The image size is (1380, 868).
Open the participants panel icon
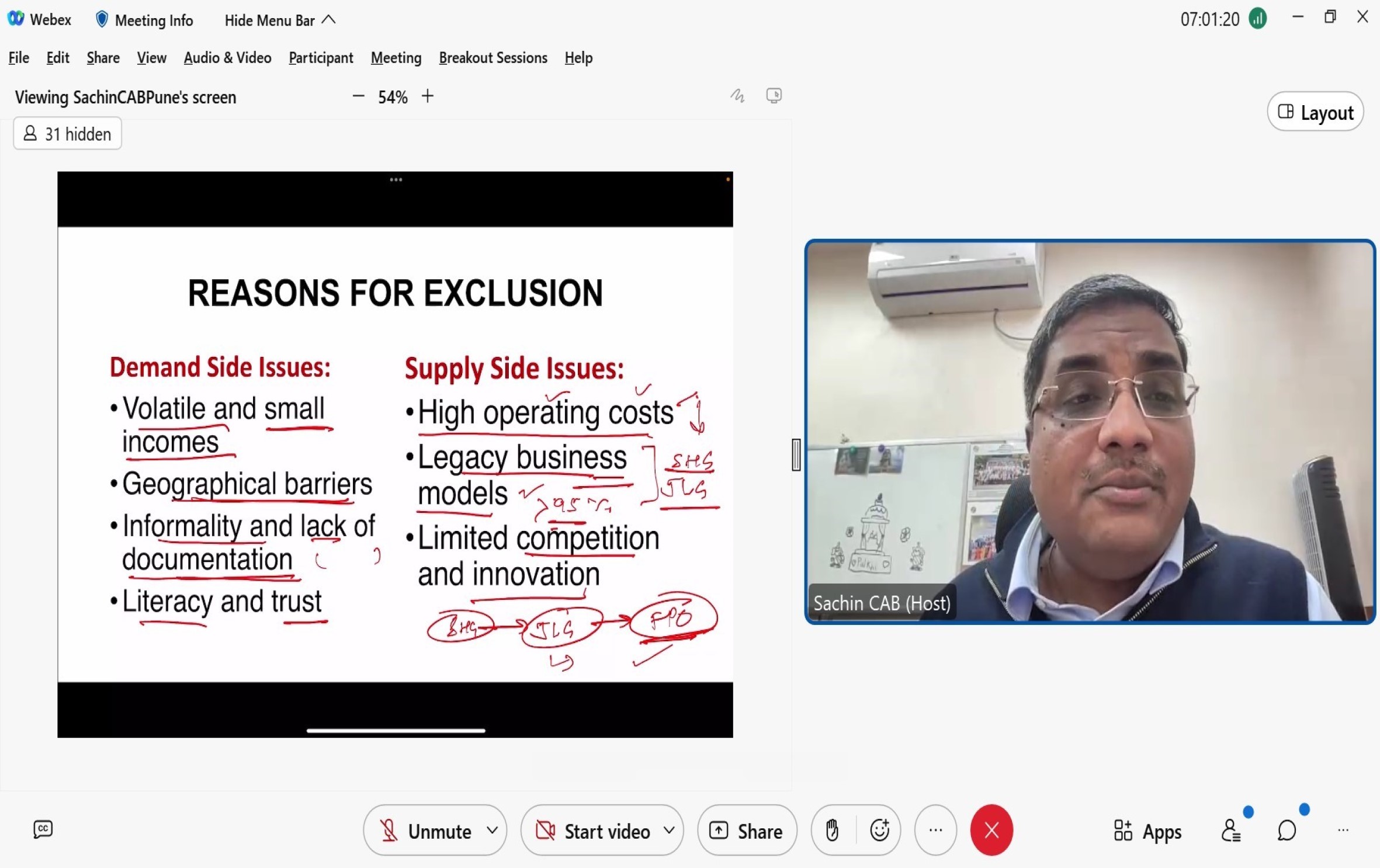pyautogui.click(x=1230, y=830)
